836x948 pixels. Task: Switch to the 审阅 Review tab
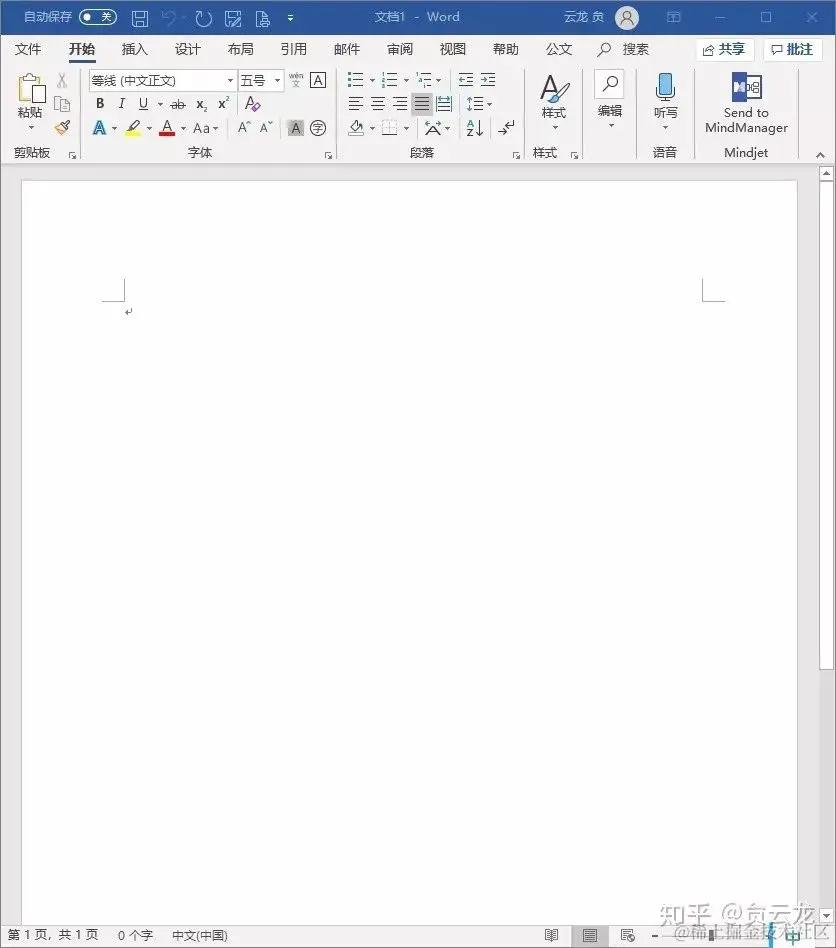point(400,50)
